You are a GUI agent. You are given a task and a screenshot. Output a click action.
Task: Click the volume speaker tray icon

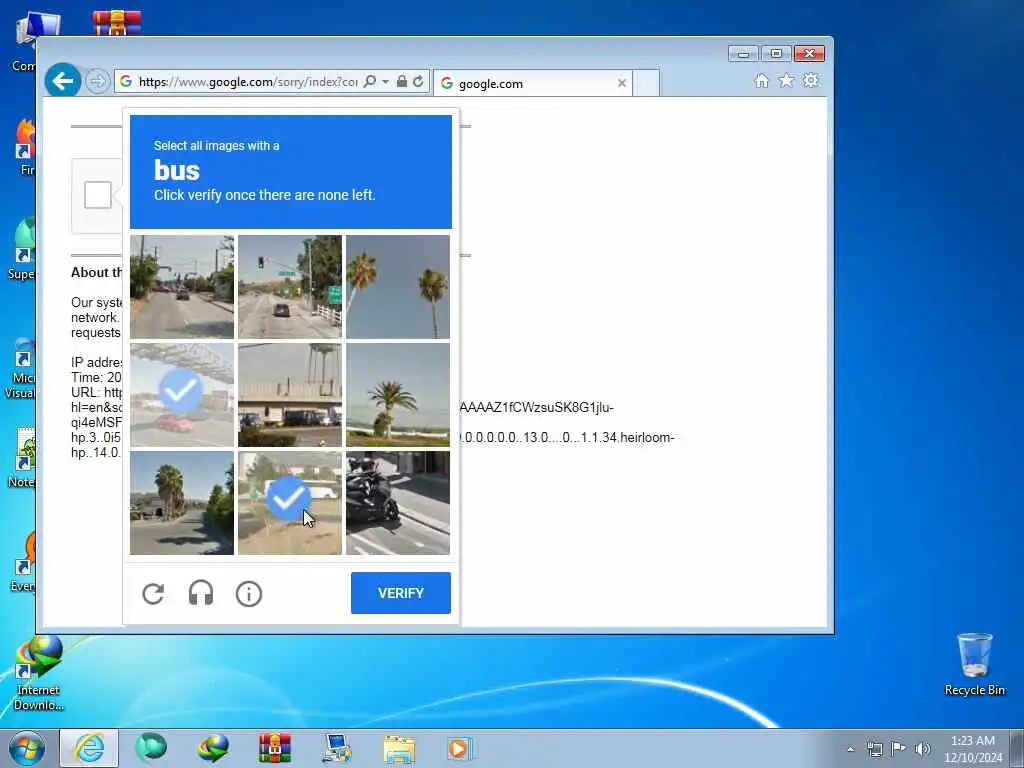click(x=923, y=748)
